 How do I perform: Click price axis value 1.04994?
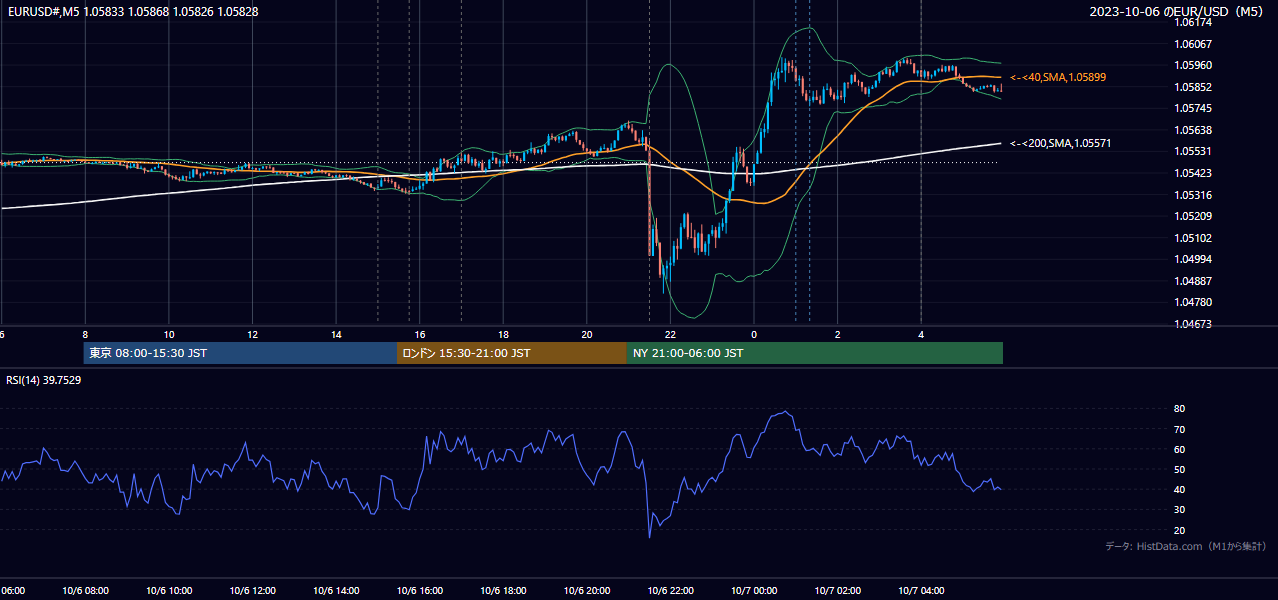(1192, 259)
